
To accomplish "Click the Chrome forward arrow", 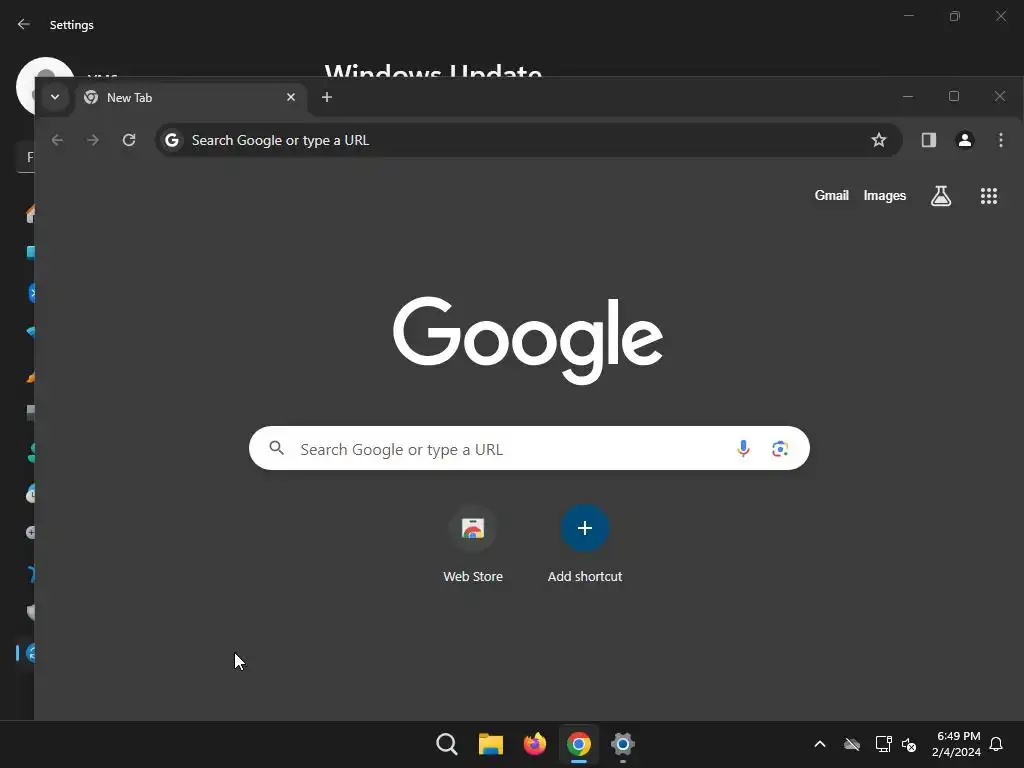I will tap(93, 140).
